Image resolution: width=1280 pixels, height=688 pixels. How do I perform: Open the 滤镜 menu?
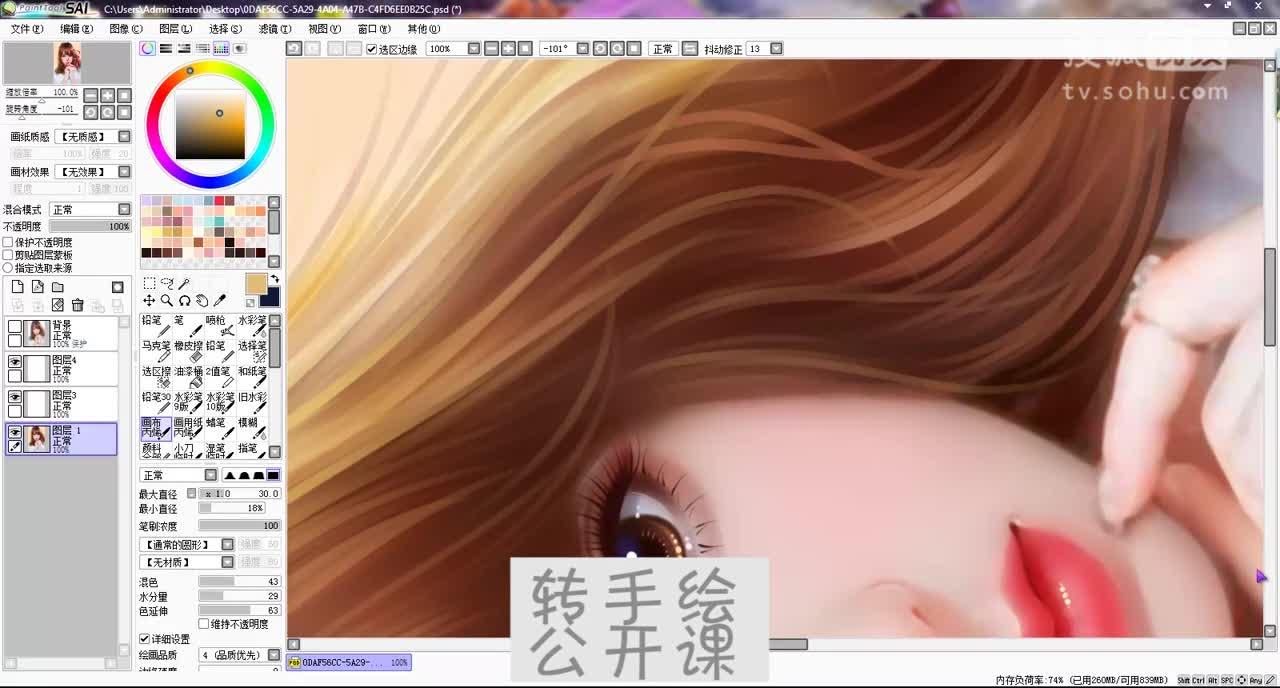(x=276, y=29)
